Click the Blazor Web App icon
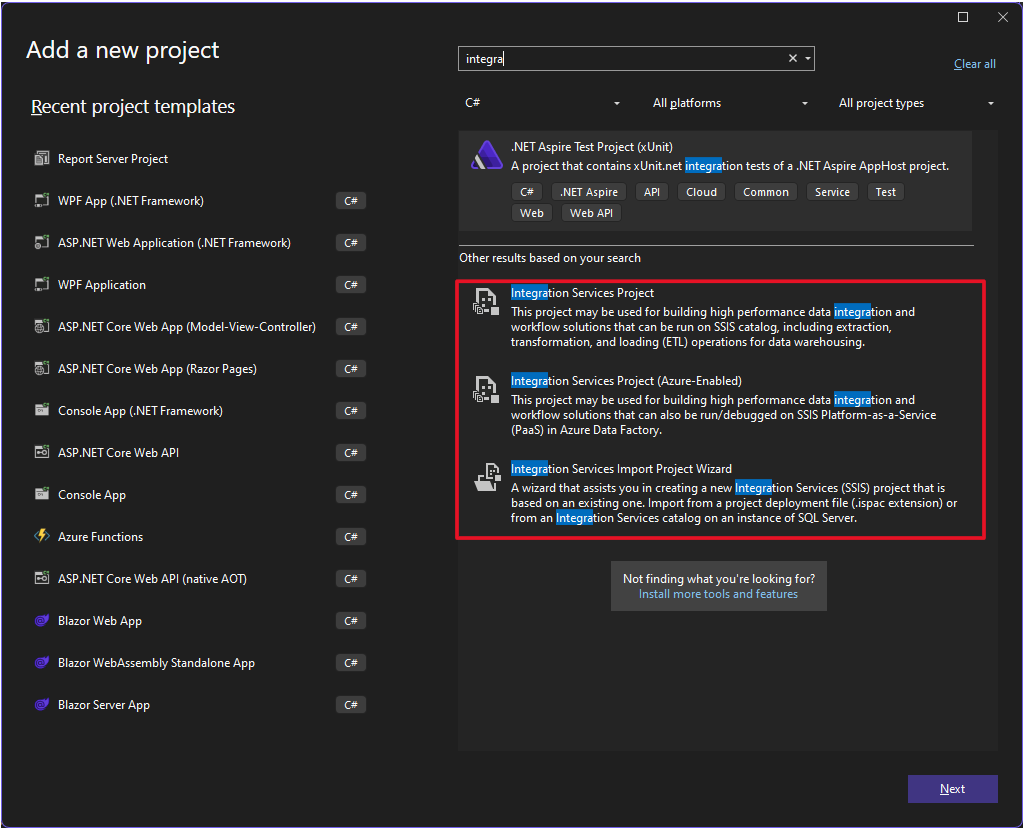The image size is (1025, 829). [42, 621]
